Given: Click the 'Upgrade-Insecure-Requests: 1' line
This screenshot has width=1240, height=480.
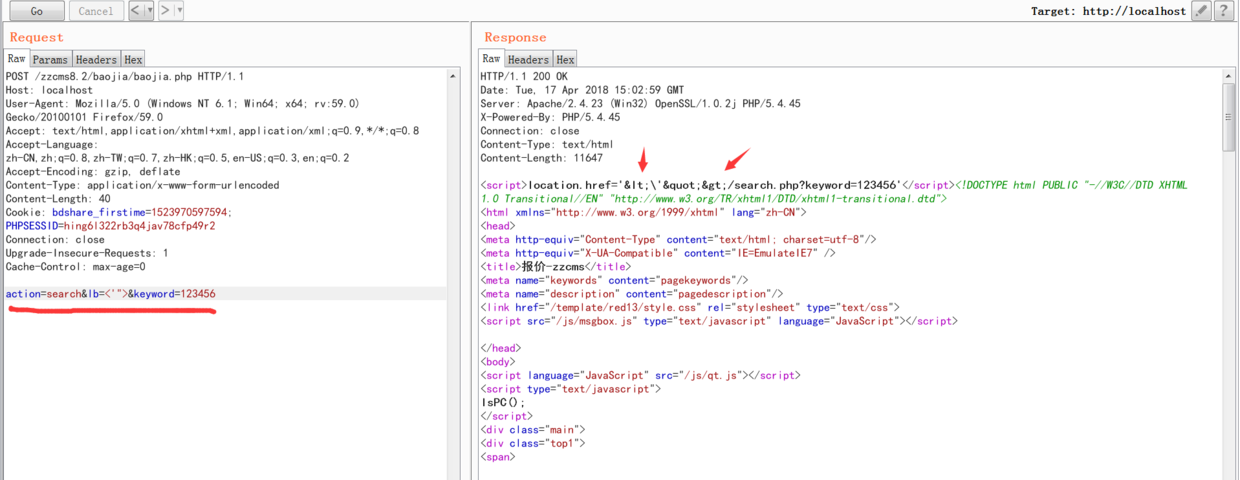Looking at the screenshot, I should [x=87, y=253].
